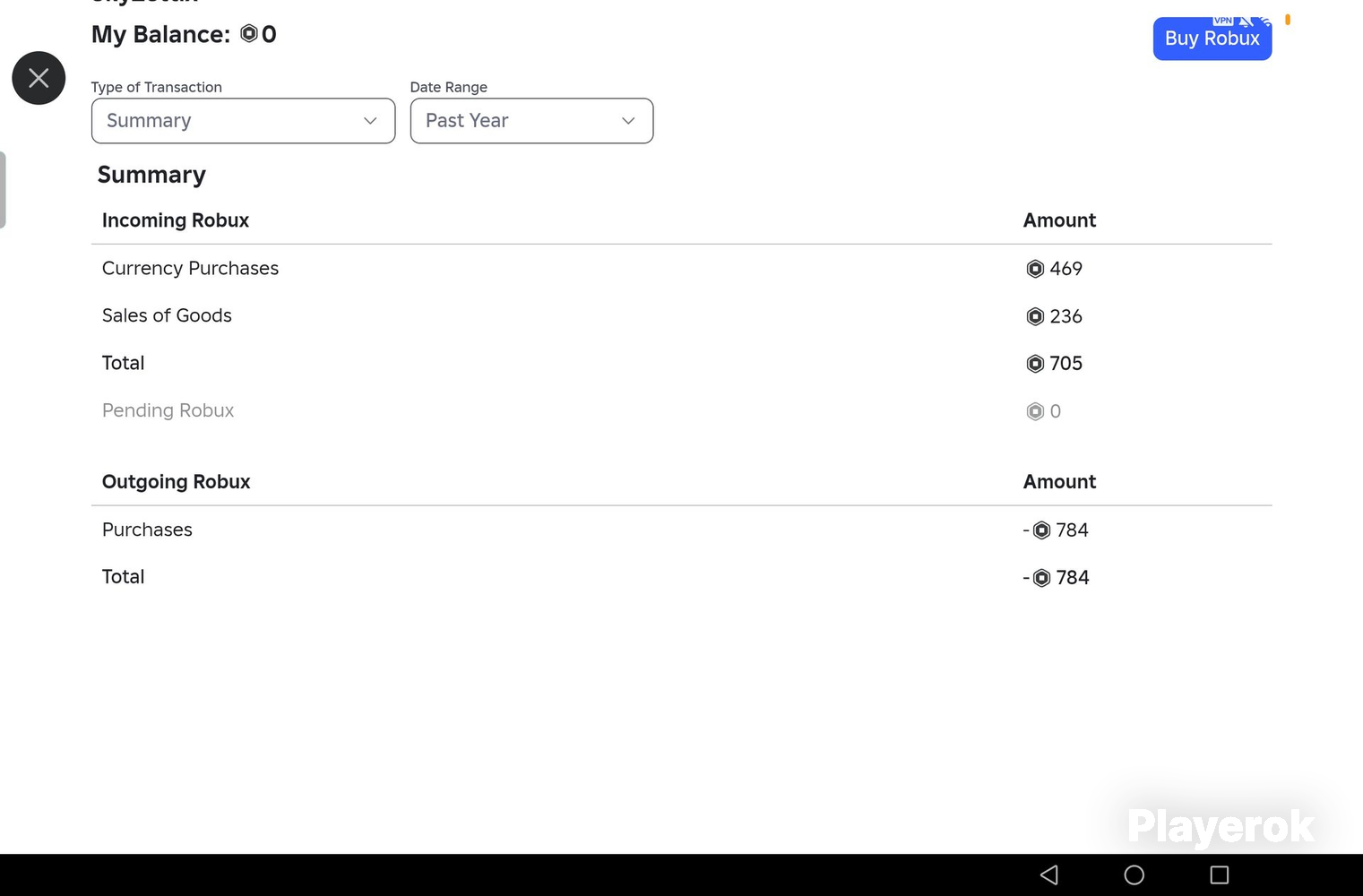Tap the Android recent apps square icon

(x=1220, y=874)
